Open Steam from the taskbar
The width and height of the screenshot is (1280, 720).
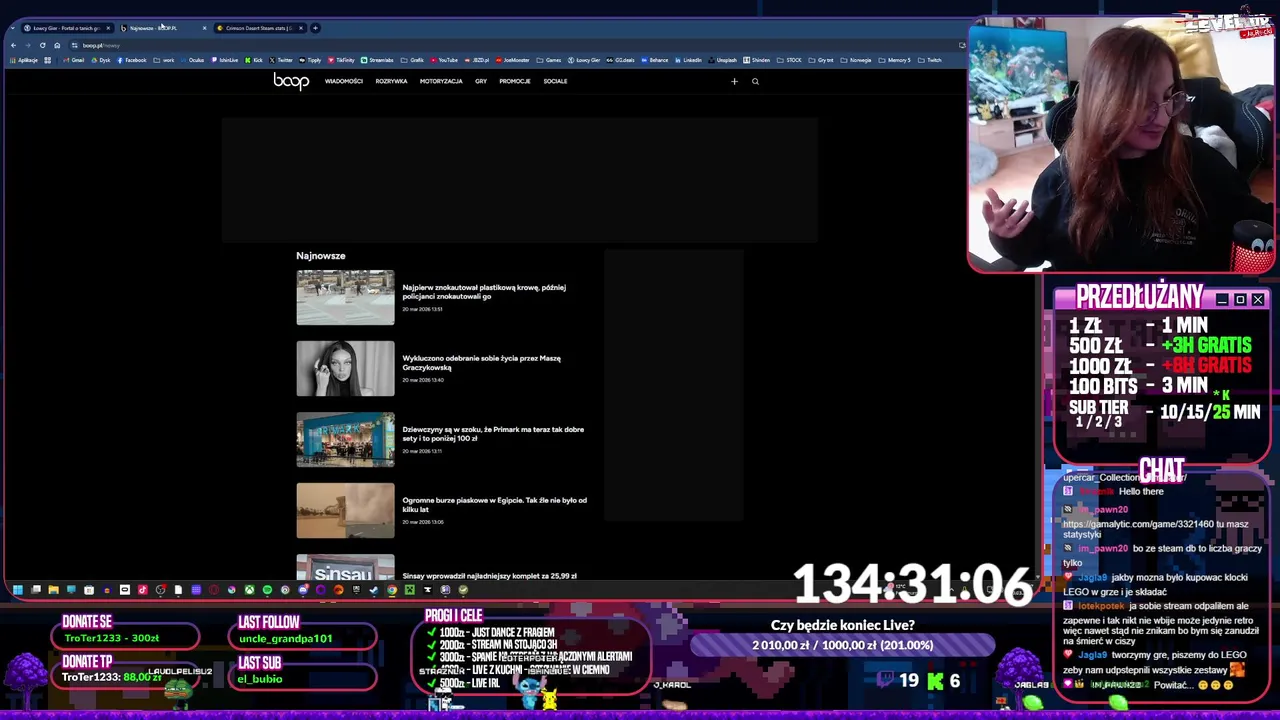click(x=374, y=590)
